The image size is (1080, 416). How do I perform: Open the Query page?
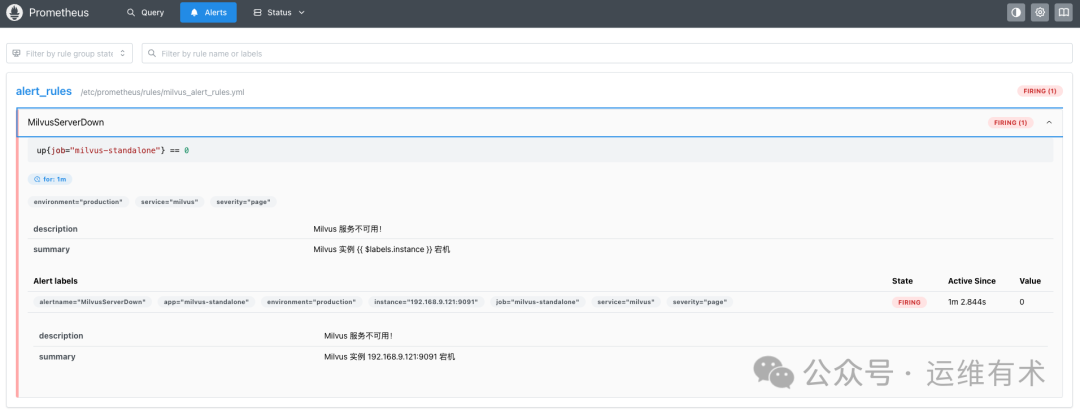145,12
